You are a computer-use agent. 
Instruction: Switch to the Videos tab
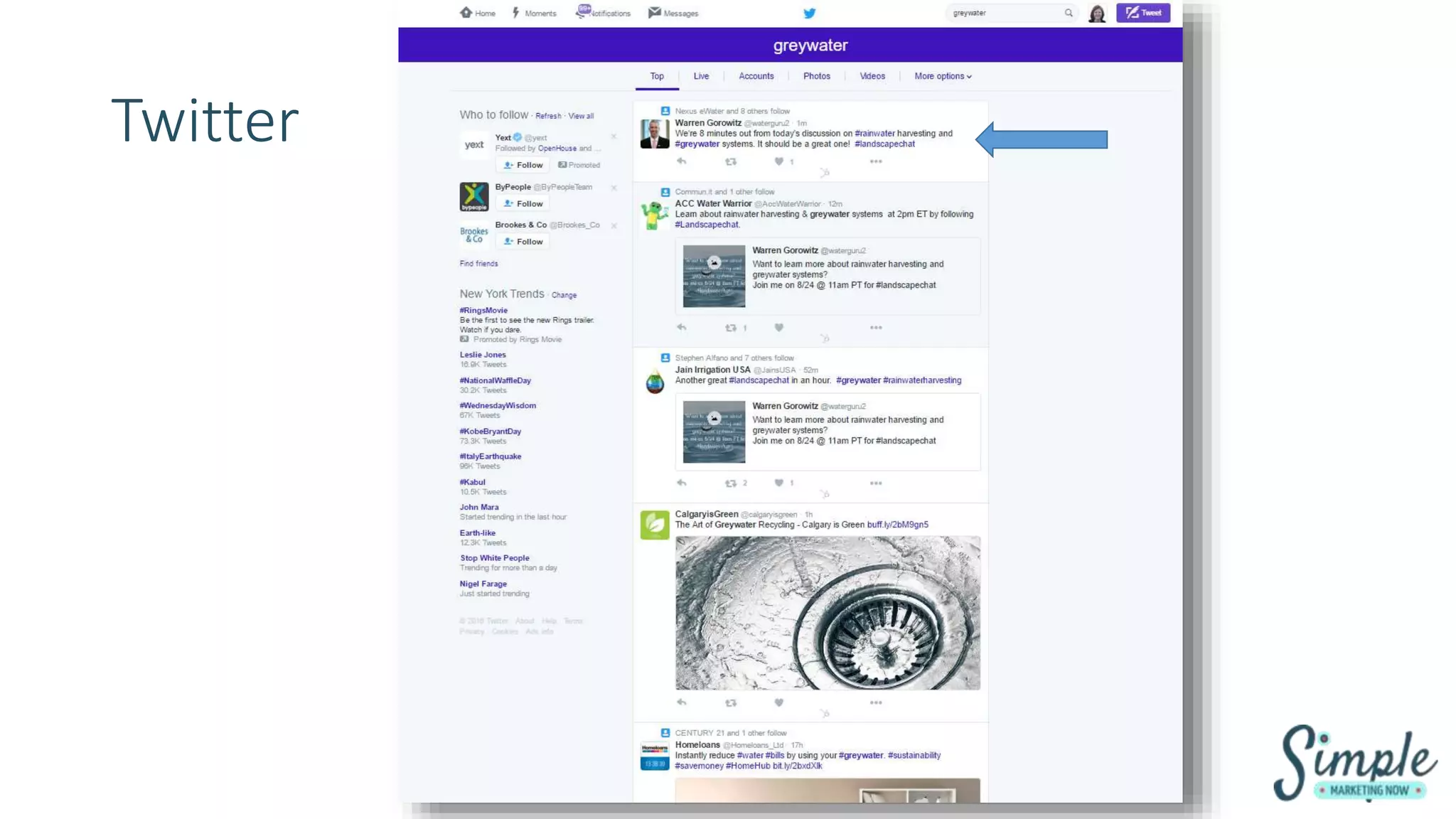point(872,76)
